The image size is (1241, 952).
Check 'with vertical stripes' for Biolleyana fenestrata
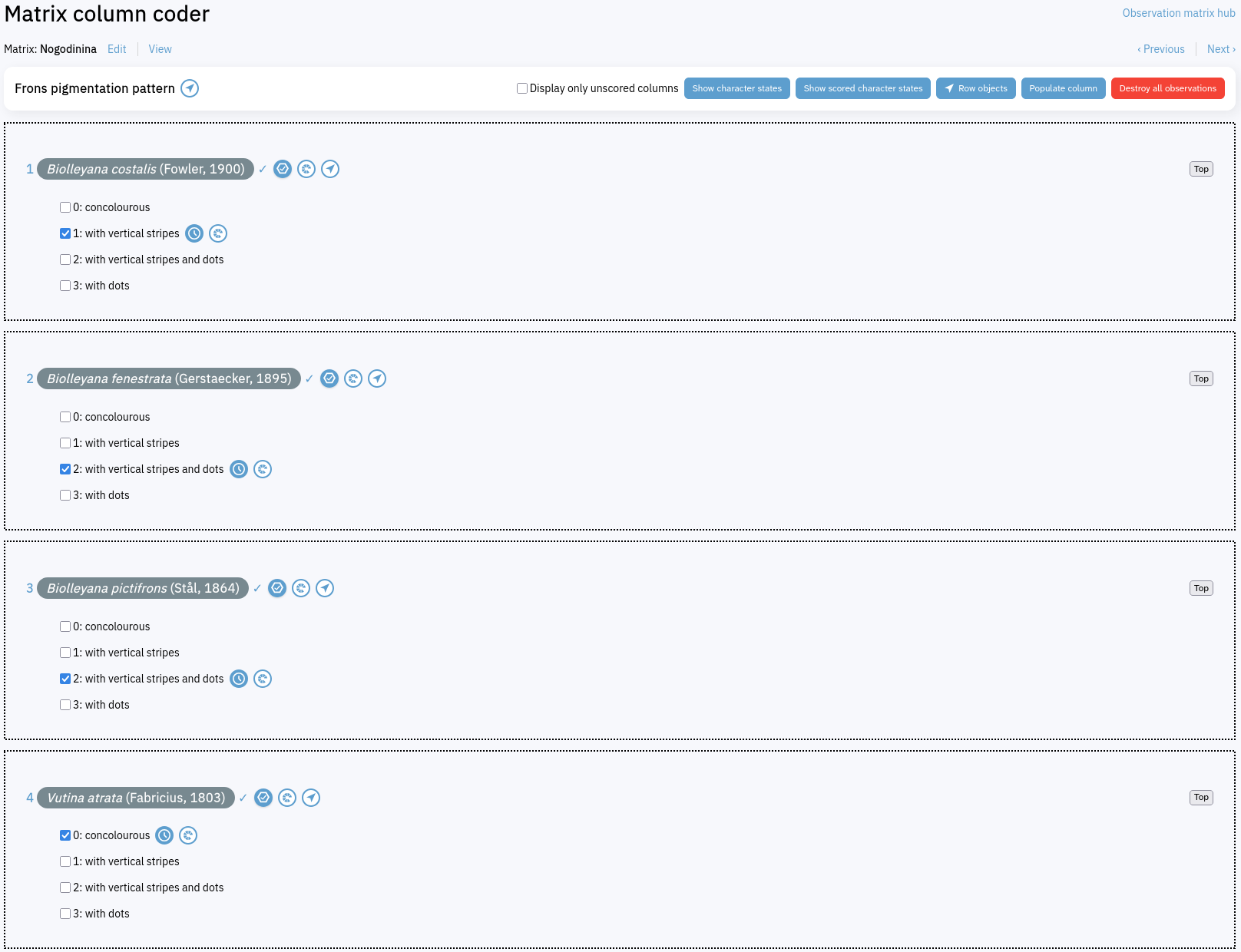tap(65, 443)
